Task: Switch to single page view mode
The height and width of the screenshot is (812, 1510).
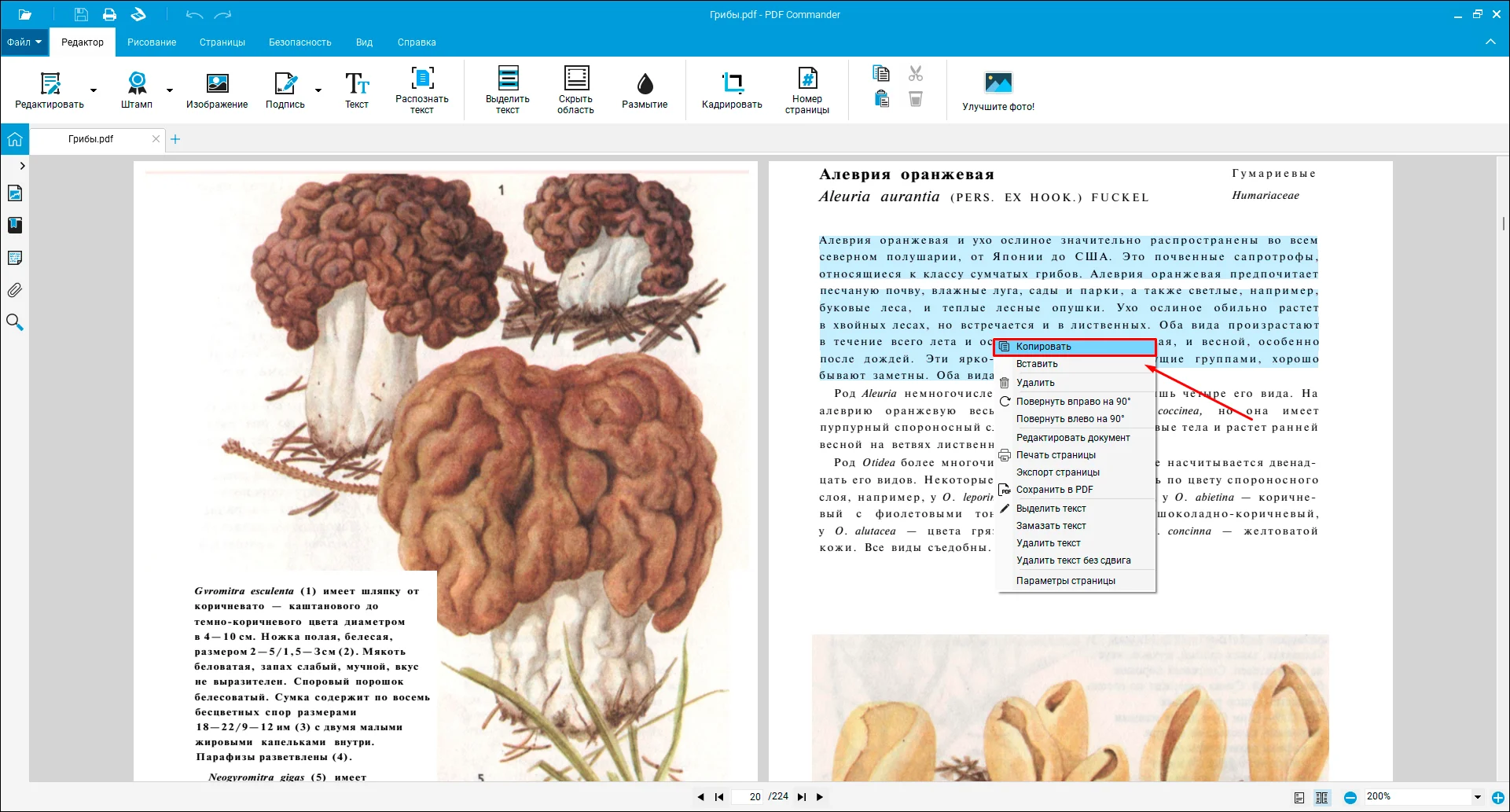Action: pyautogui.click(x=1299, y=798)
